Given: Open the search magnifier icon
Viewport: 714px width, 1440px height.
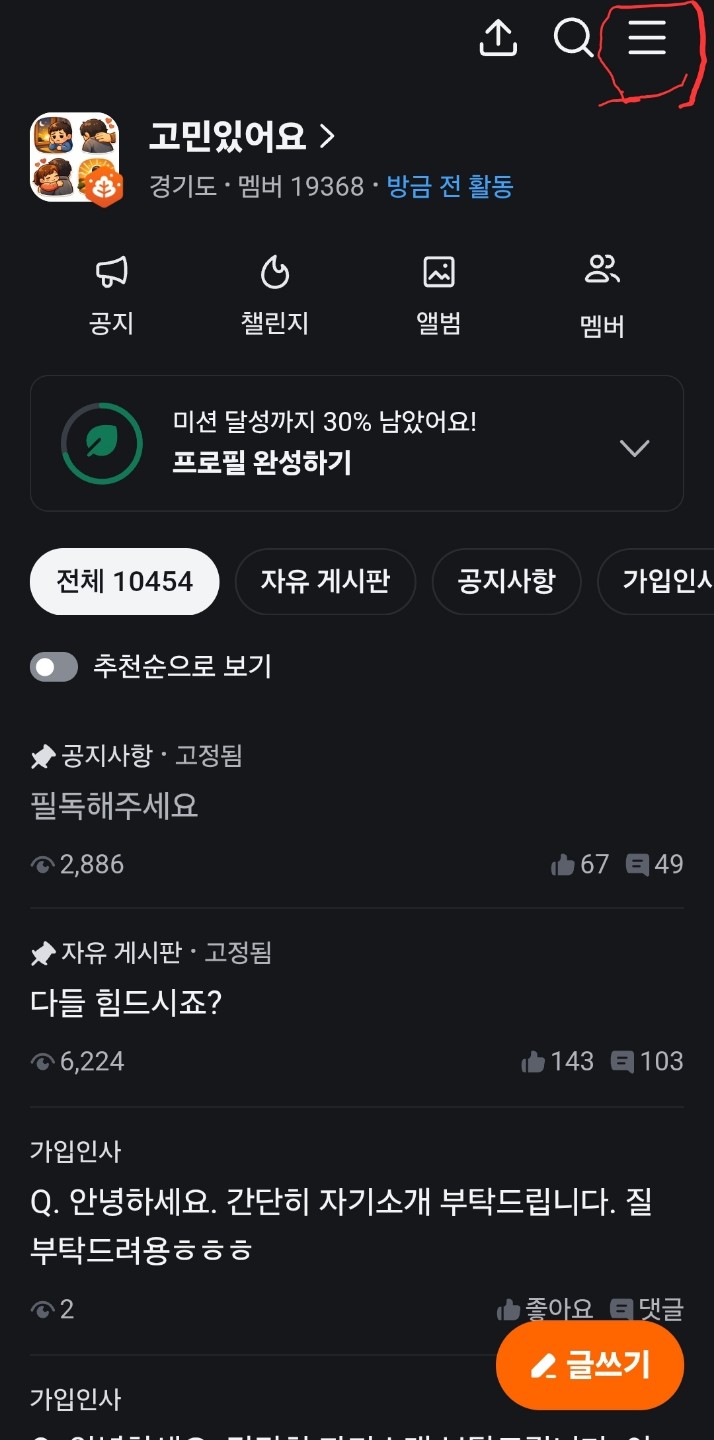Looking at the screenshot, I should coord(573,38).
